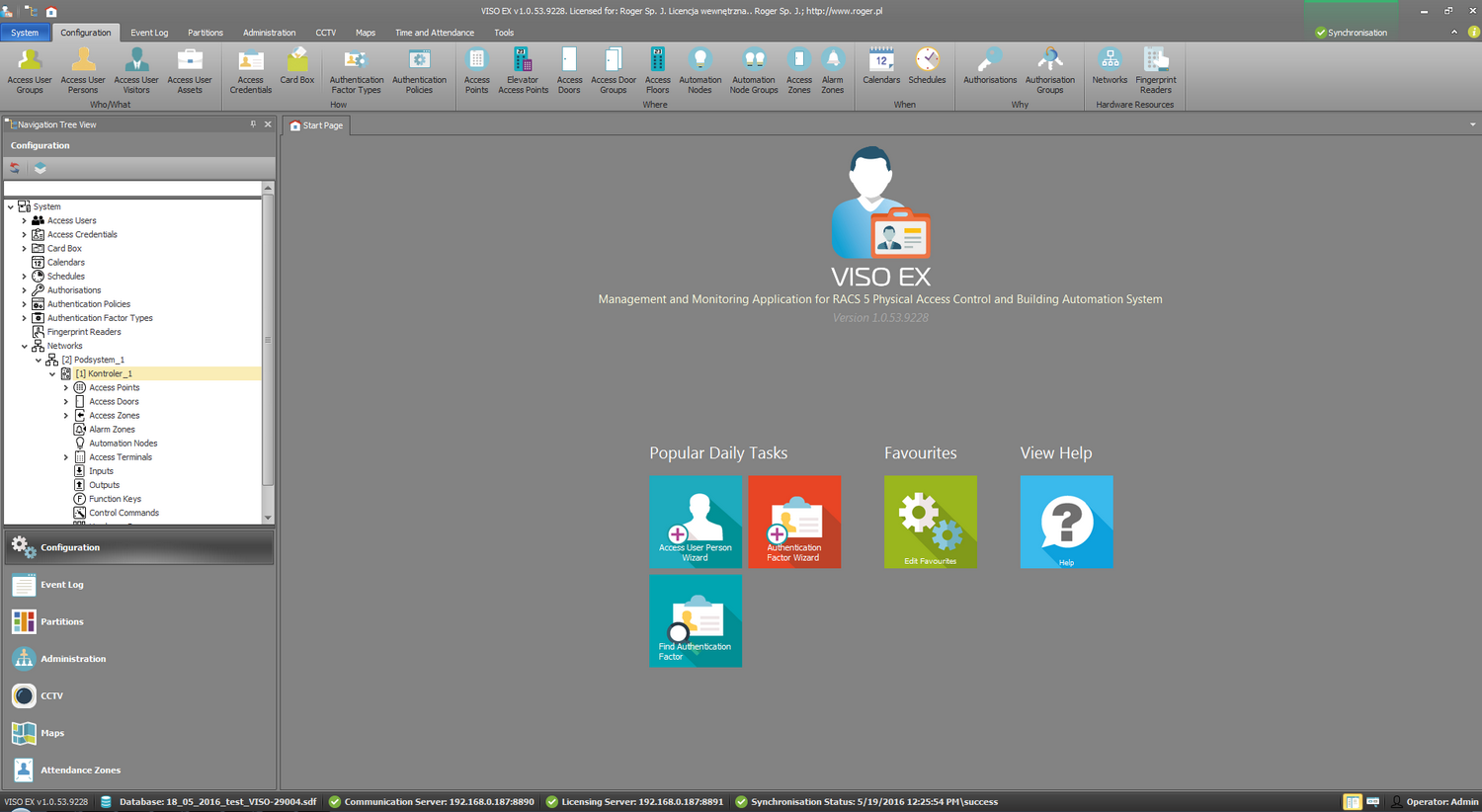Launch Authentication Factor Wizard tile
This screenshot has width=1482, height=812.
coord(794,522)
